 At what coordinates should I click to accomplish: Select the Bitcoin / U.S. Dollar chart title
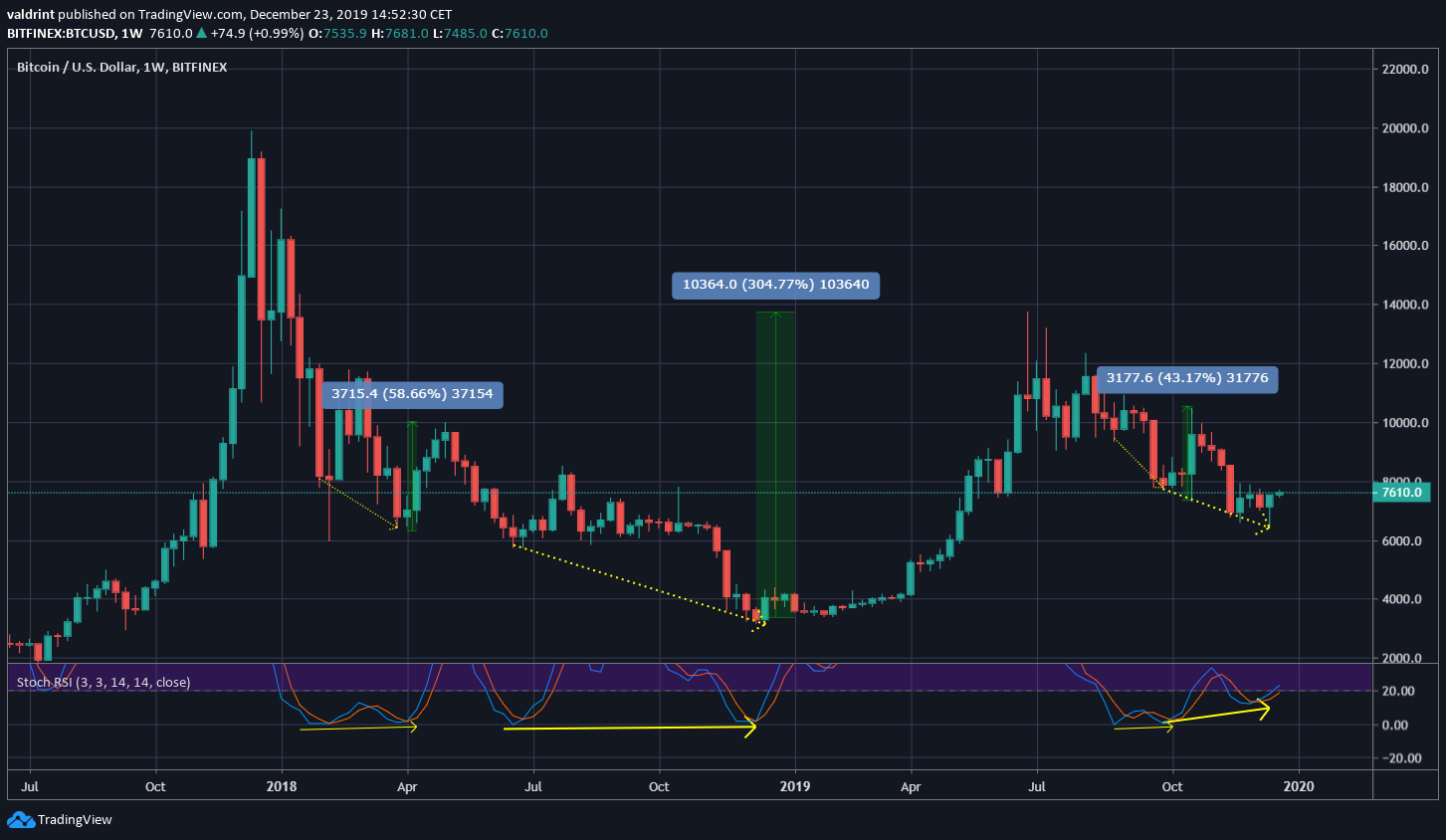click(x=119, y=67)
